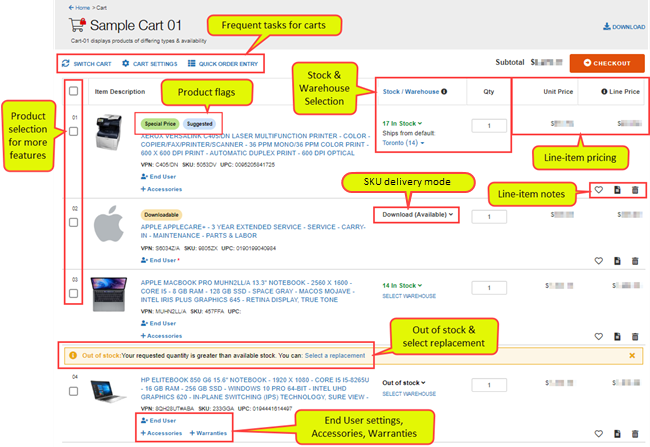
Task: Click the HP EliteBook quantity field
Action: [x=489, y=385]
